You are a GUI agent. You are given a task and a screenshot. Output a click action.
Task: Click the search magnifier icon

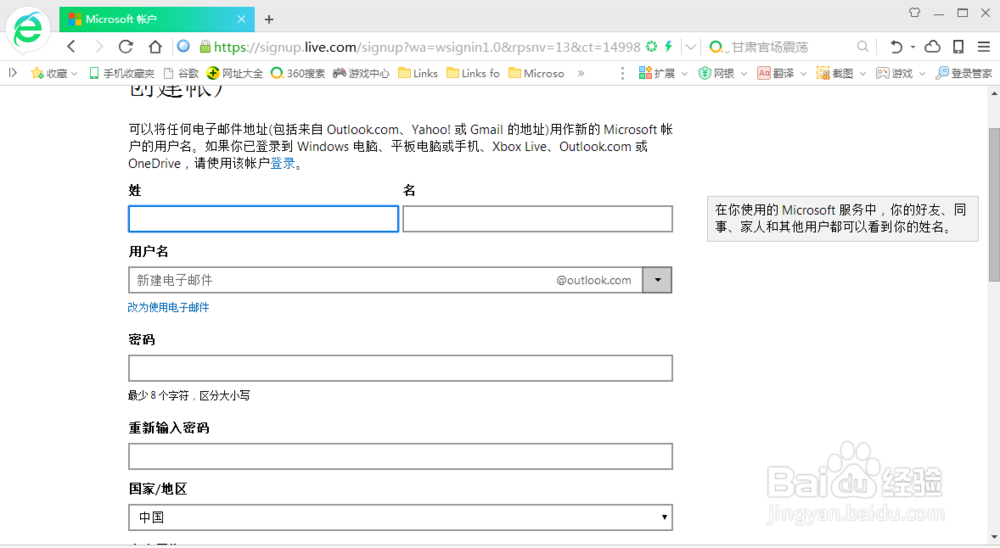862,47
